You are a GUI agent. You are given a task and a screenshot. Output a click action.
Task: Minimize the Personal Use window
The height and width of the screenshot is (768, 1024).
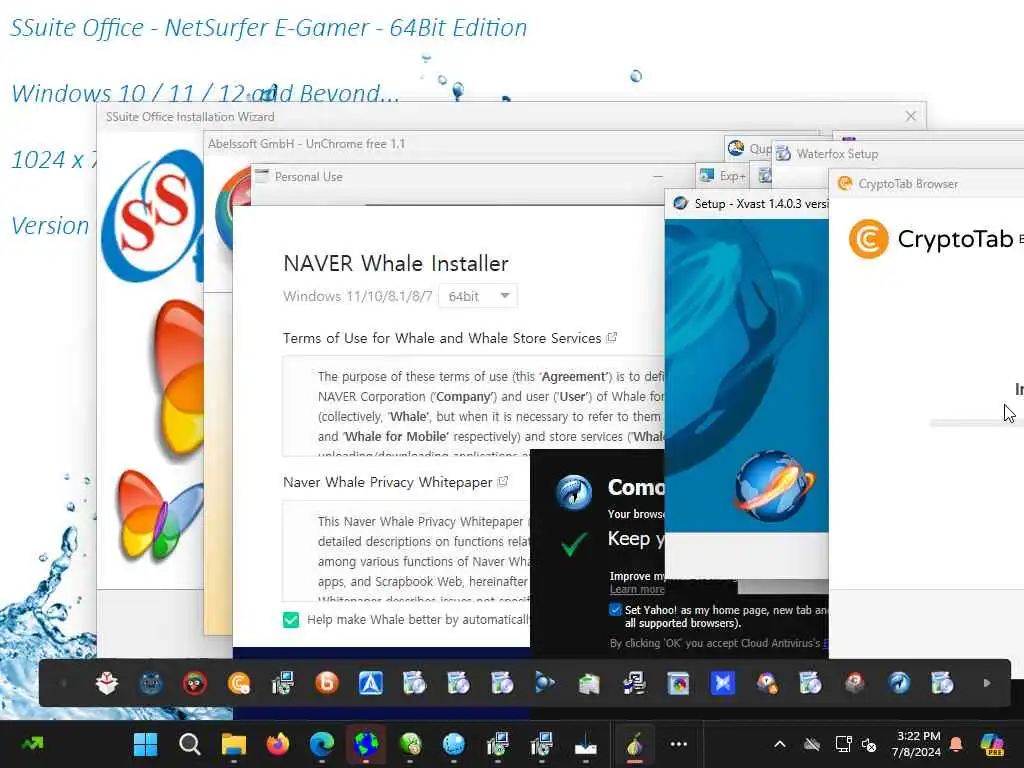click(658, 176)
